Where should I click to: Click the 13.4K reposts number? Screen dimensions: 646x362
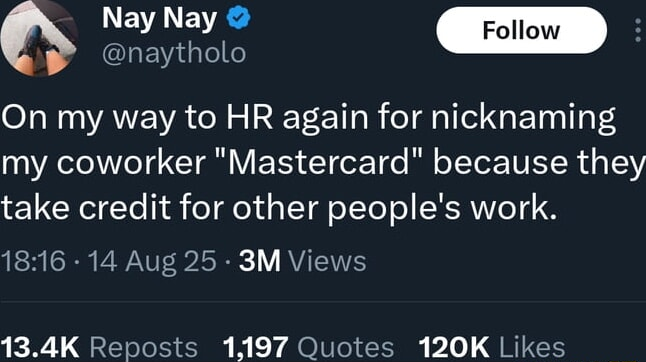[x=40, y=347]
